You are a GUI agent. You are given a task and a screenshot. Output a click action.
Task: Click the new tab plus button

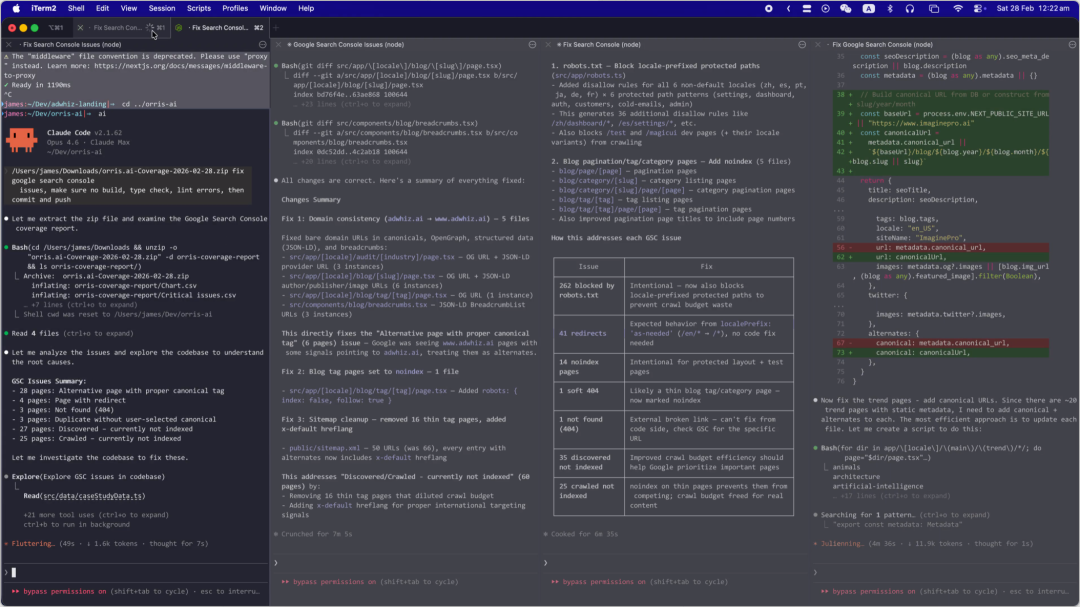pos(276,28)
